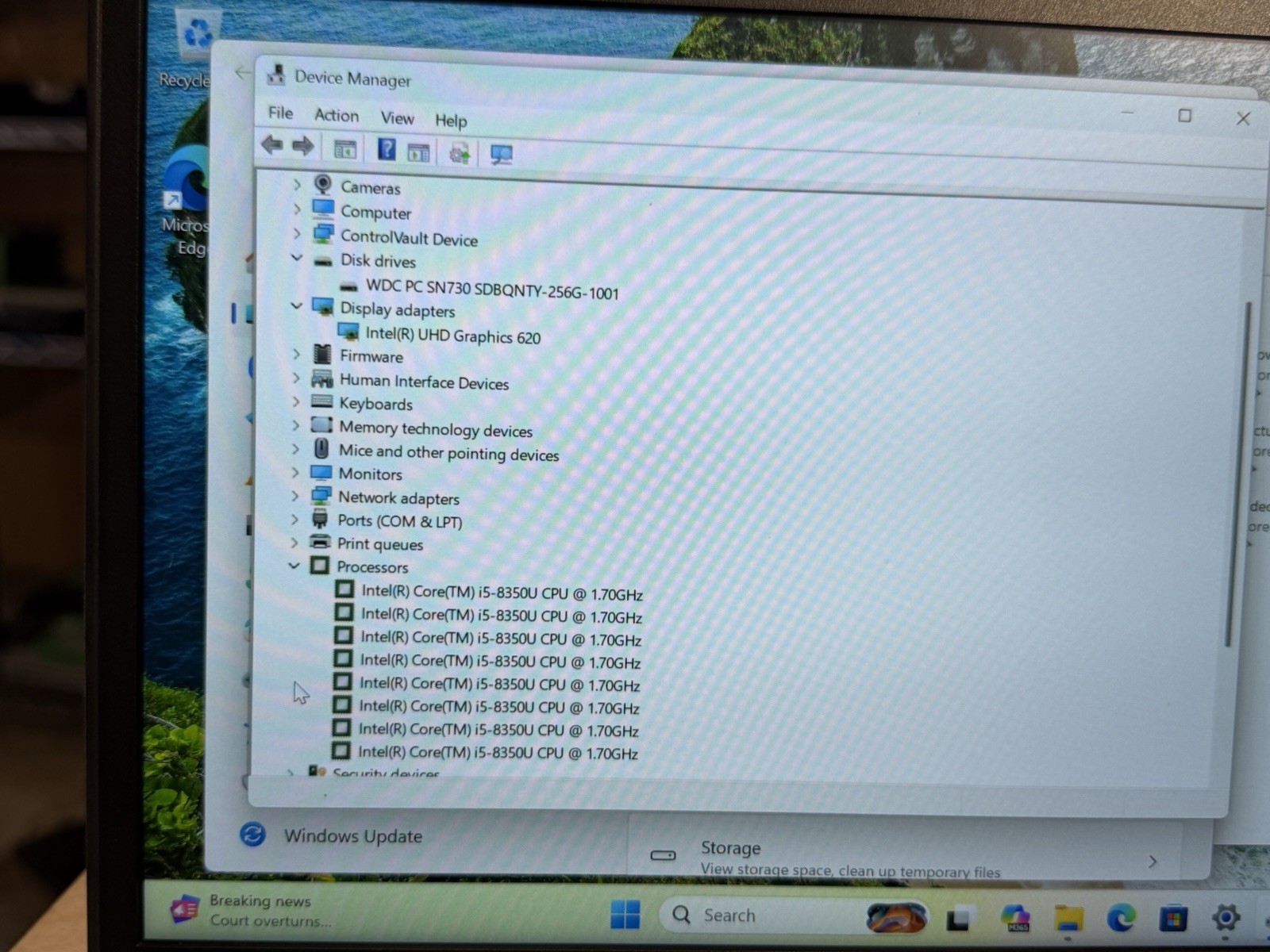Click the Mice and other pointing devices label

[x=448, y=452]
